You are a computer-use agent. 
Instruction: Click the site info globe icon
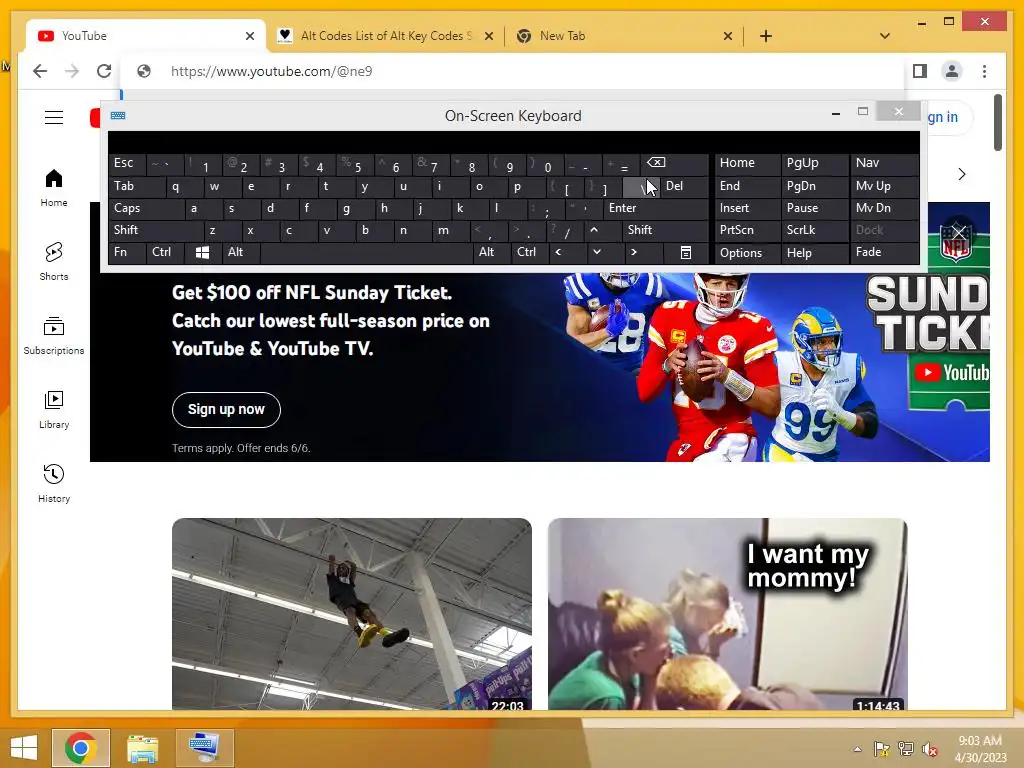[144, 71]
